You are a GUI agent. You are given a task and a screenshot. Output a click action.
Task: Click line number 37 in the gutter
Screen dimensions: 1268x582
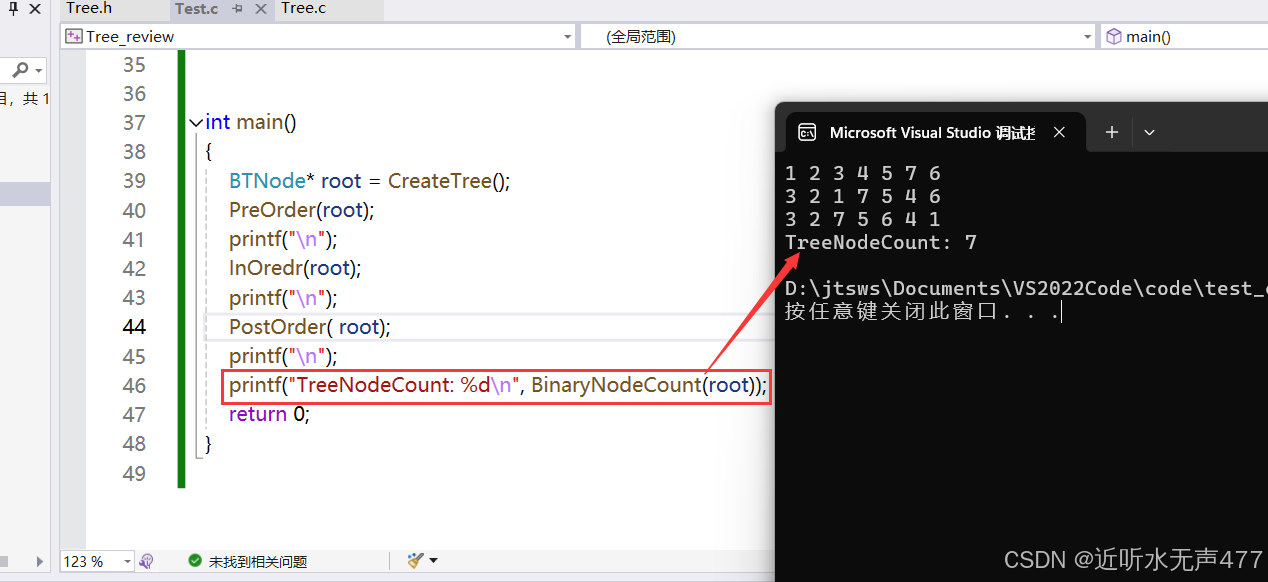[x=134, y=123]
